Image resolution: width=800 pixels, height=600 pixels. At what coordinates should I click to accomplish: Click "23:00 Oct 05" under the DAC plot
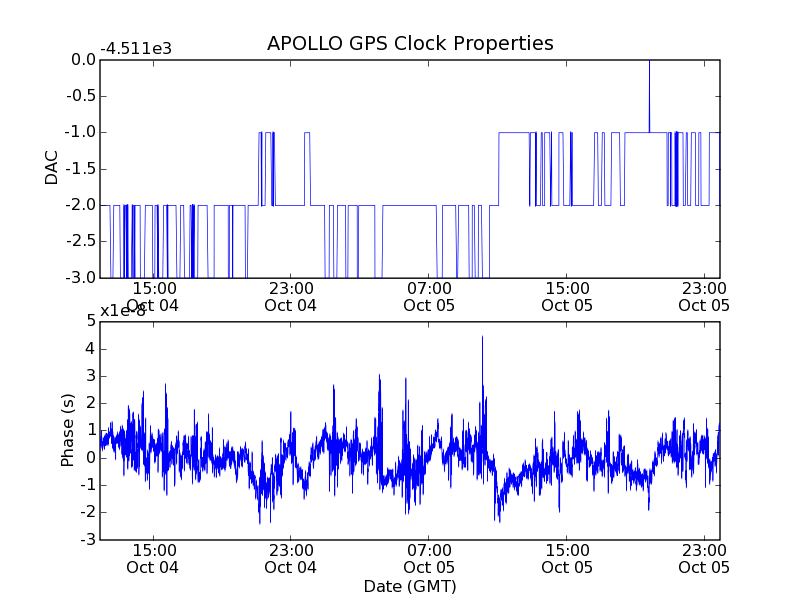pyautogui.click(x=704, y=297)
